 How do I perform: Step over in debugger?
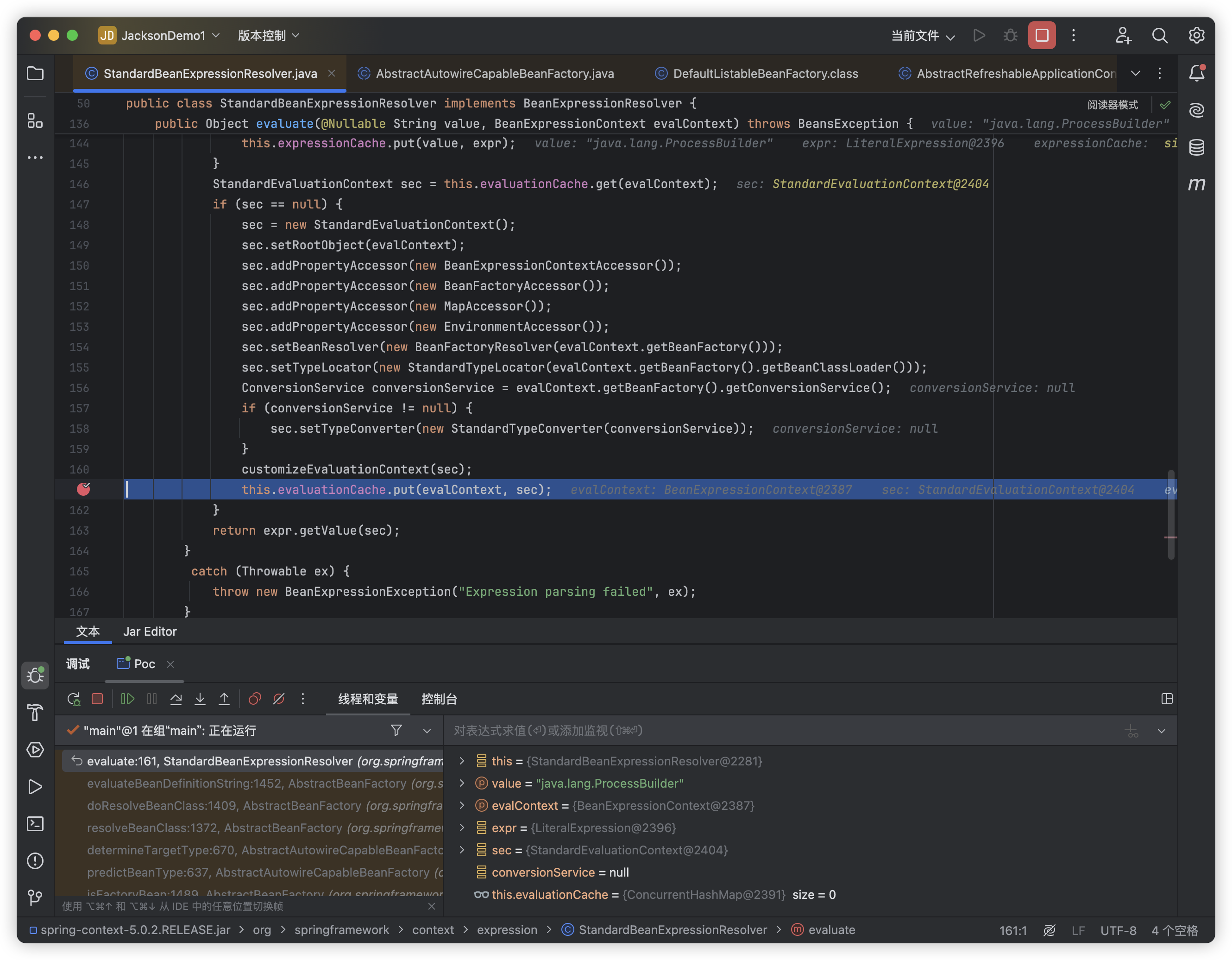[176, 699]
